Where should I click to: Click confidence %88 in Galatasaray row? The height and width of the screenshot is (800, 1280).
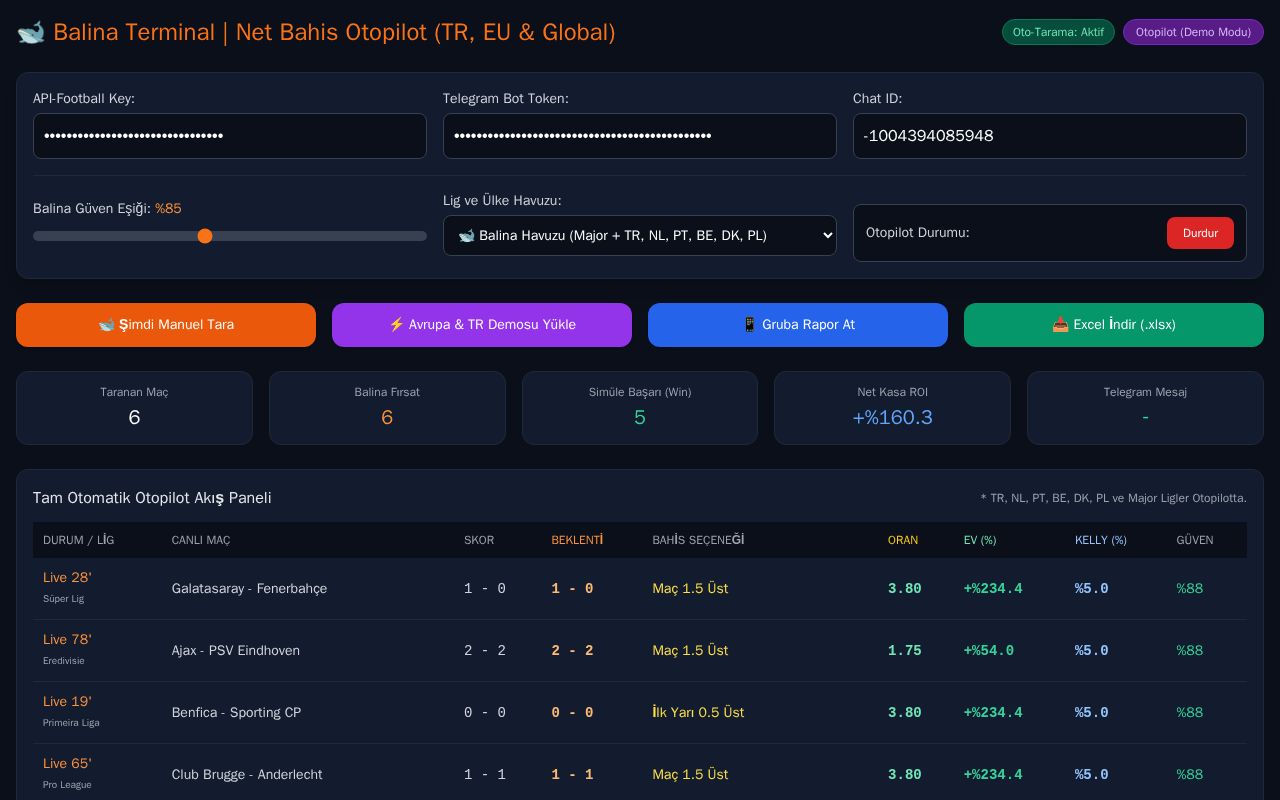(x=1190, y=589)
